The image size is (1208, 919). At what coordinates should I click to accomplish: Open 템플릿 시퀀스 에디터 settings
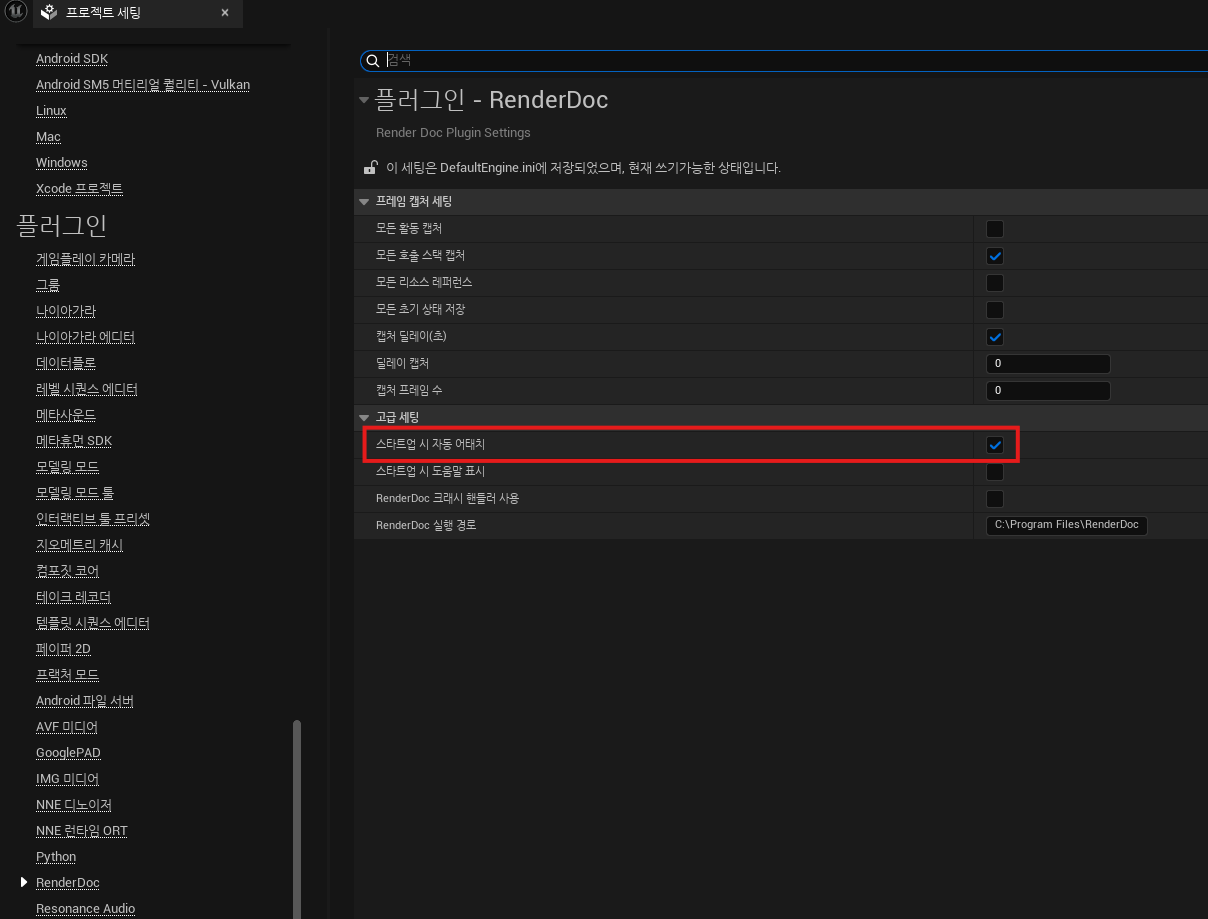[93, 623]
